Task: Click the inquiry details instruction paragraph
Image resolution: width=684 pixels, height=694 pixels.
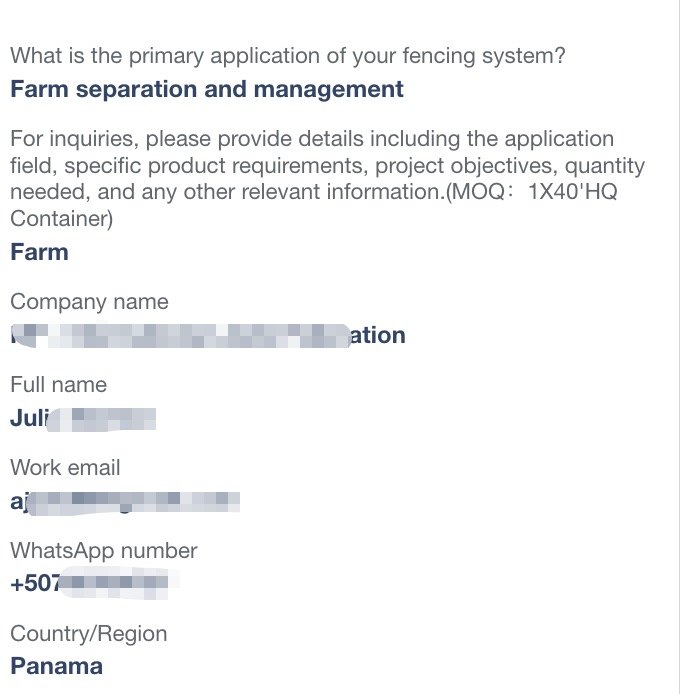Action: click(328, 178)
